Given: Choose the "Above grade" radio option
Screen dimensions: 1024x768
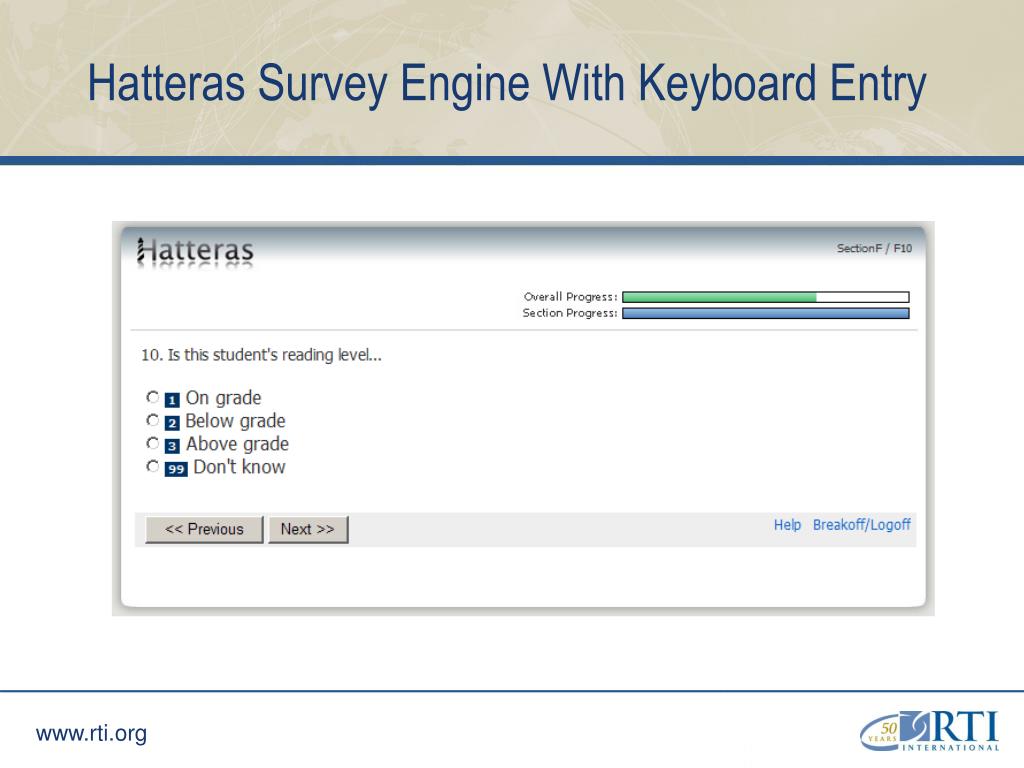Looking at the screenshot, I should 153,443.
